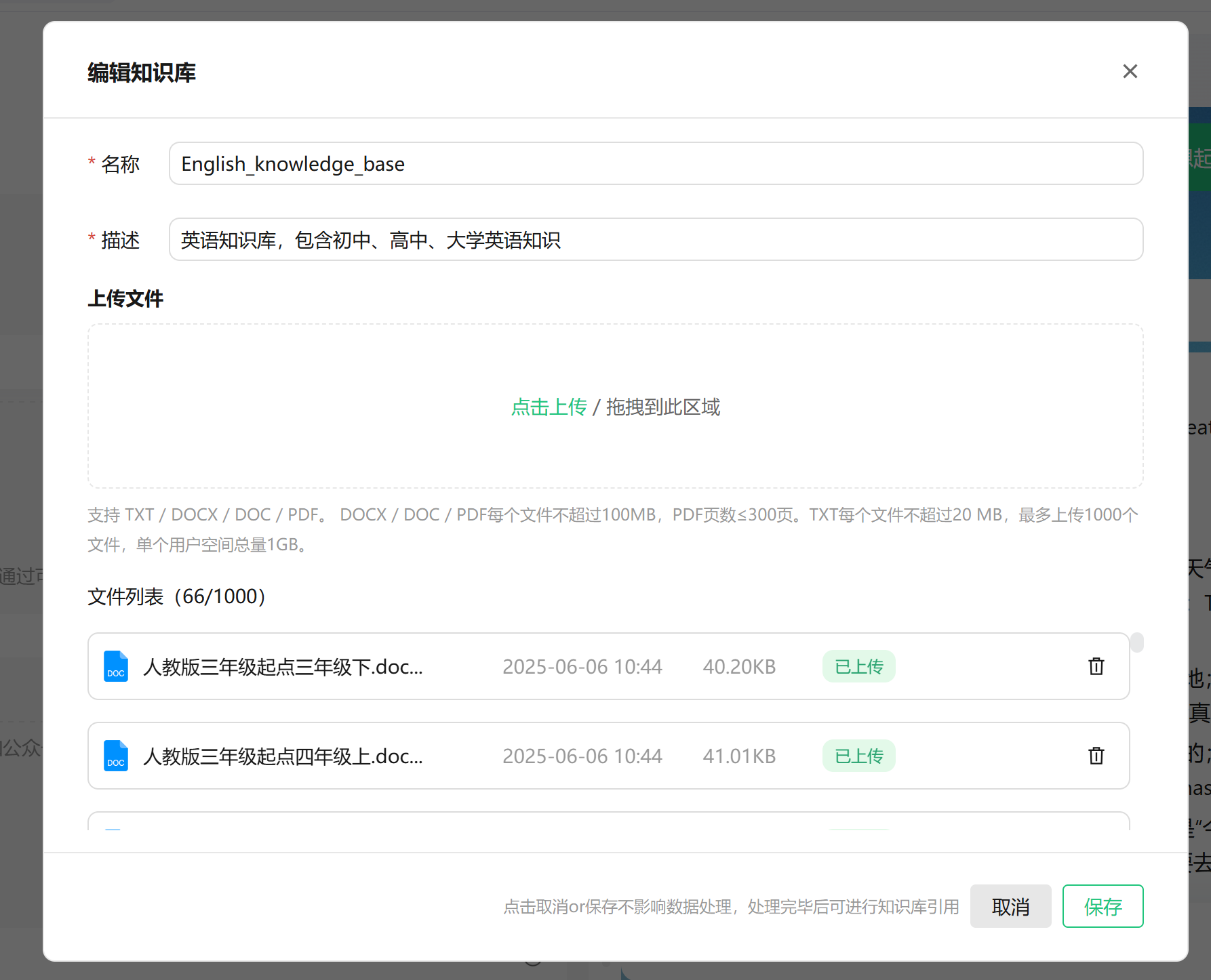Click the 文件列表 (66/1000) heading
Screen dimensions: 1211x980
click(176, 596)
